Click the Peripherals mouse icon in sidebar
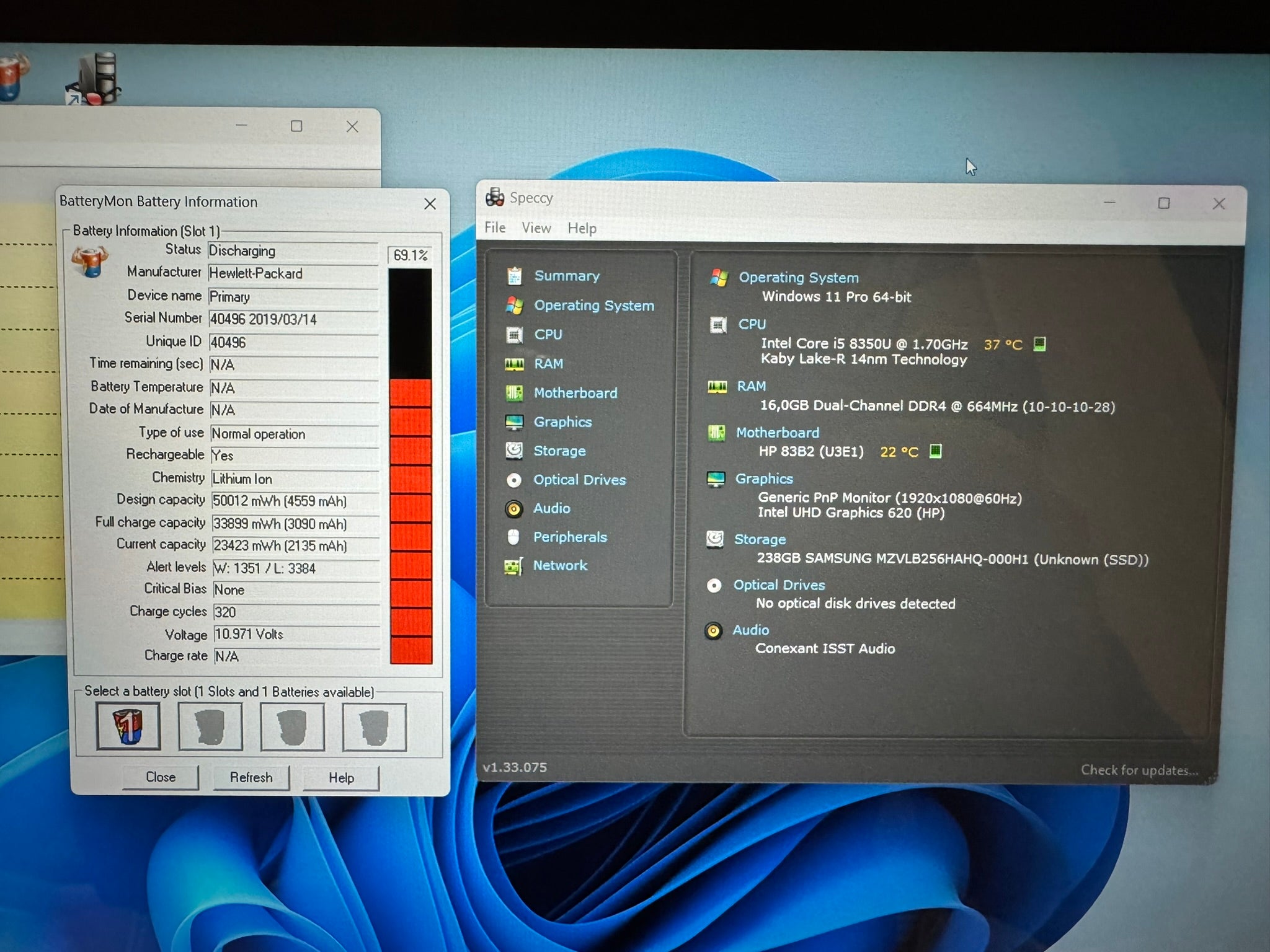The image size is (1270, 952). click(x=513, y=537)
